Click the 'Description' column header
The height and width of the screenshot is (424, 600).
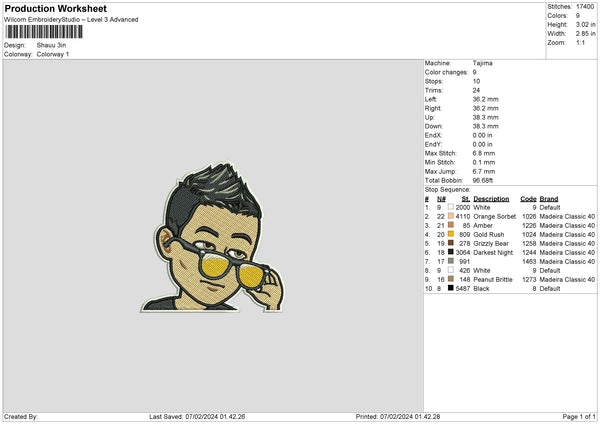pyautogui.click(x=491, y=199)
